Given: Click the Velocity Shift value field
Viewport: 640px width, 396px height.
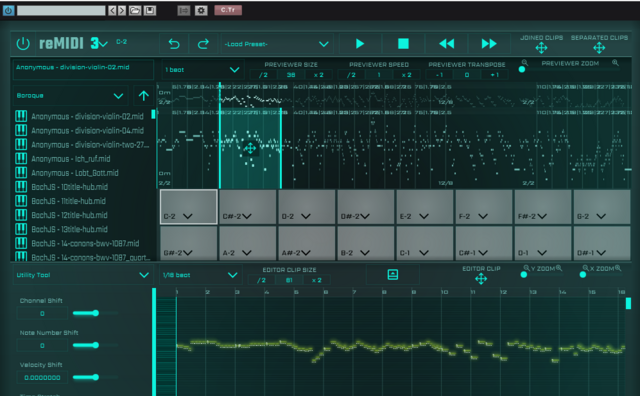Looking at the screenshot, I should click(42, 378).
